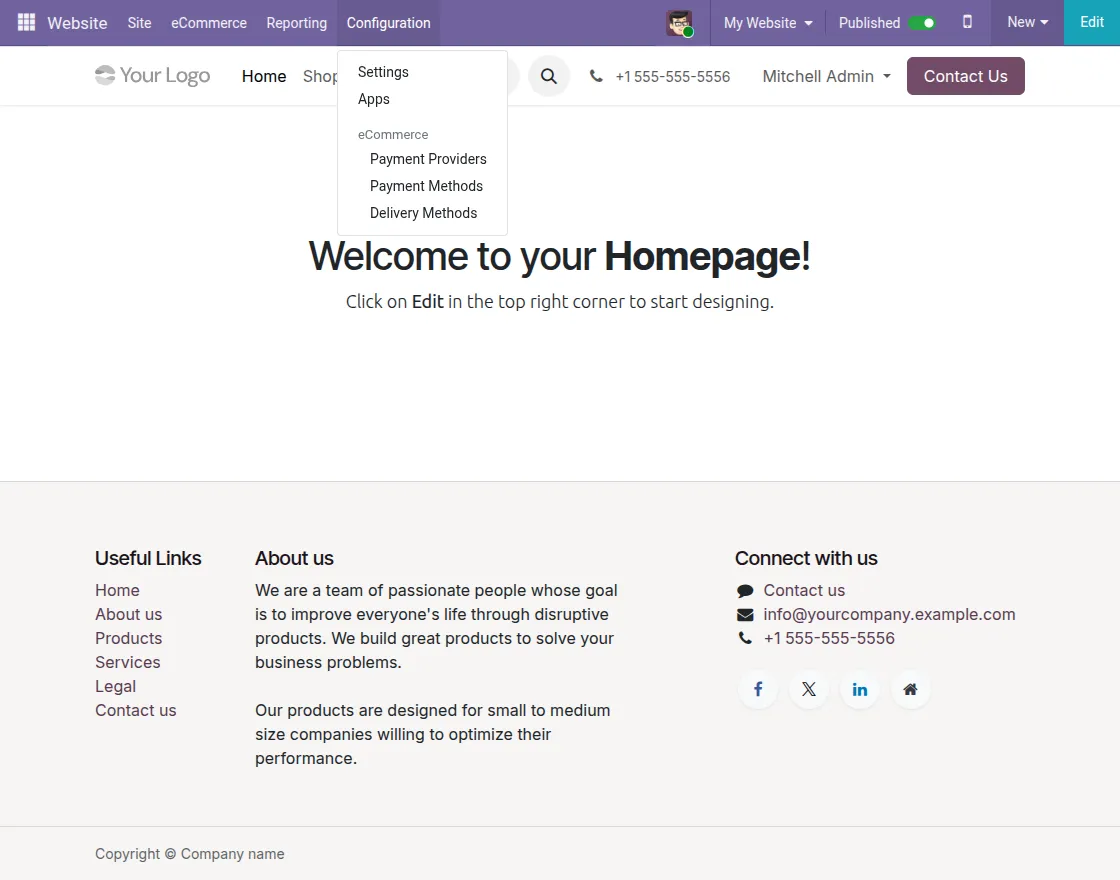Select Settings in Configuration menu
This screenshot has width=1120, height=880.
coord(422,72)
